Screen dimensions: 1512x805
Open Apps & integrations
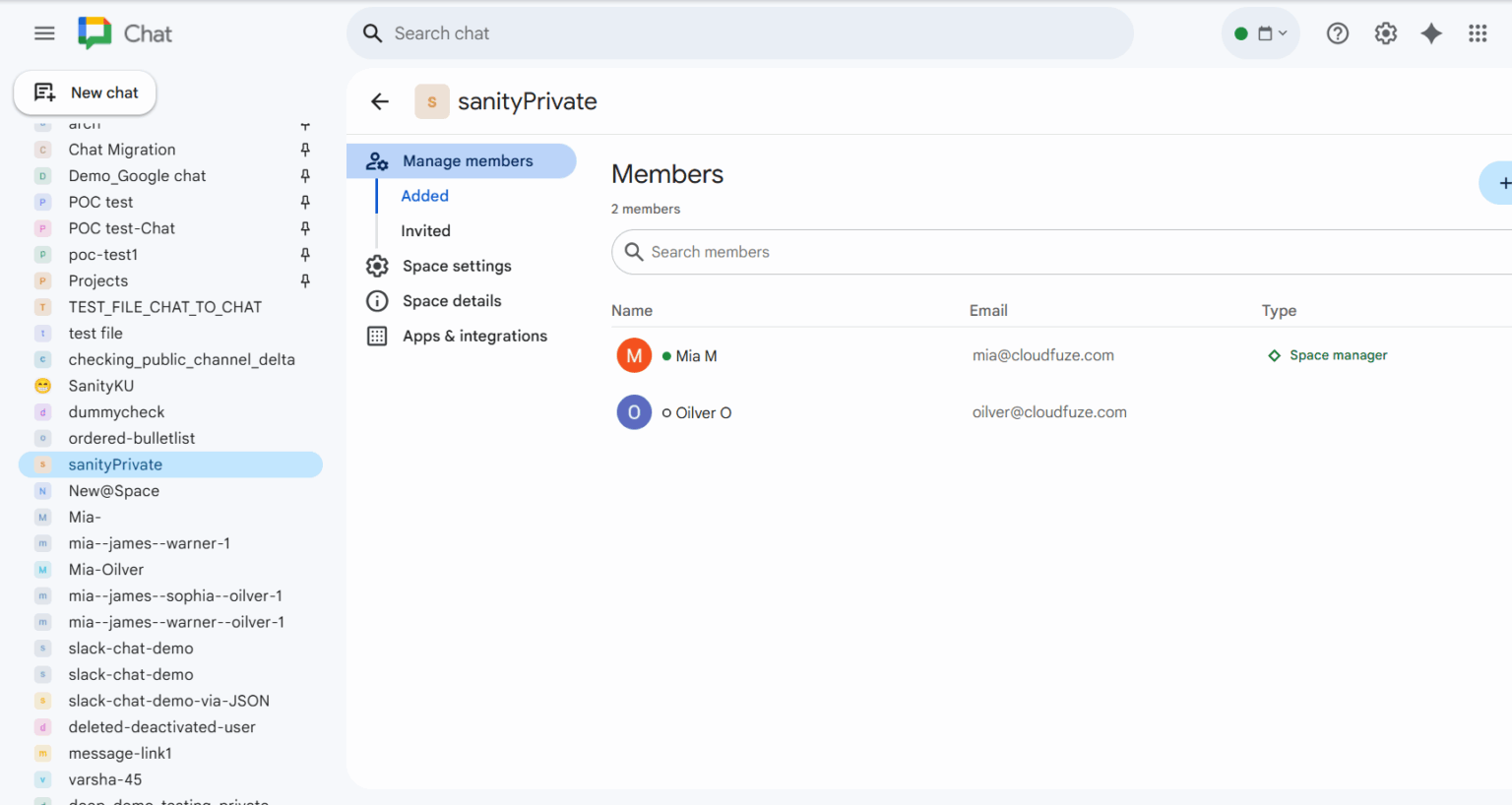pyautogui.click(x=474, y=336)
